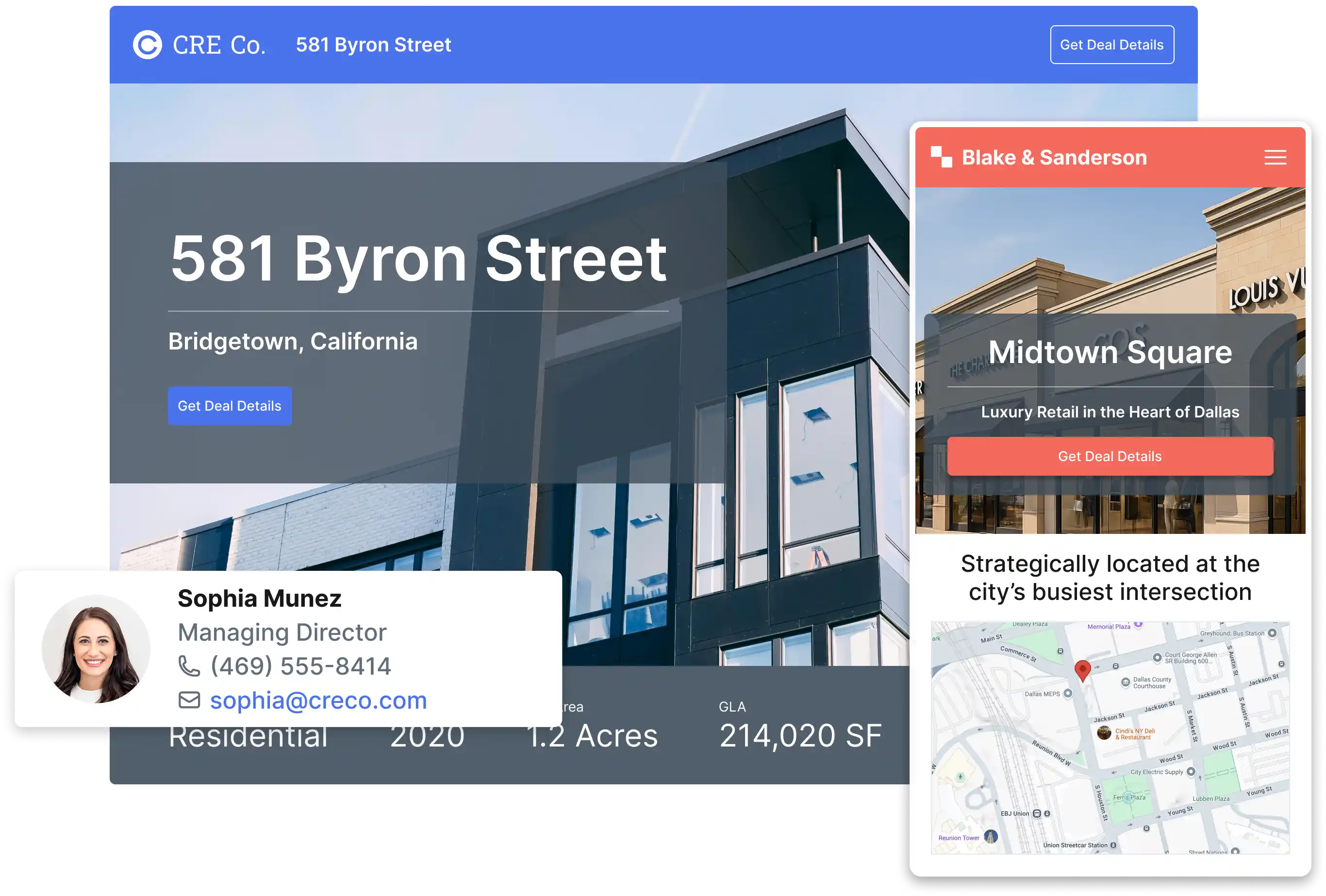Viewport: 1326px width, 896px height.
Task: Click the CRE Co. circular logo icon
Action: (x=147, y=45)
